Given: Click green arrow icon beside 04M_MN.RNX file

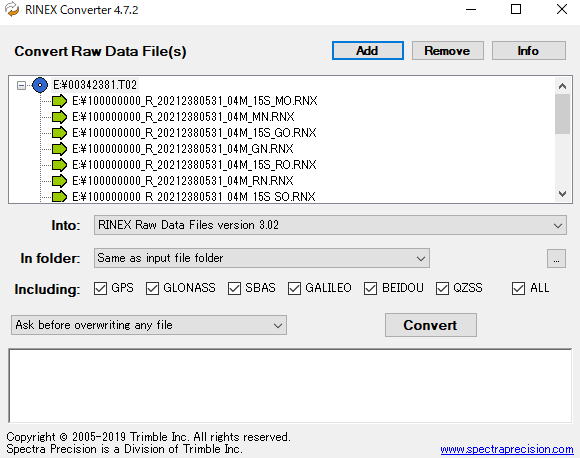Looking at the screenshot, I should pyautogui.click(x=59, y=117).
